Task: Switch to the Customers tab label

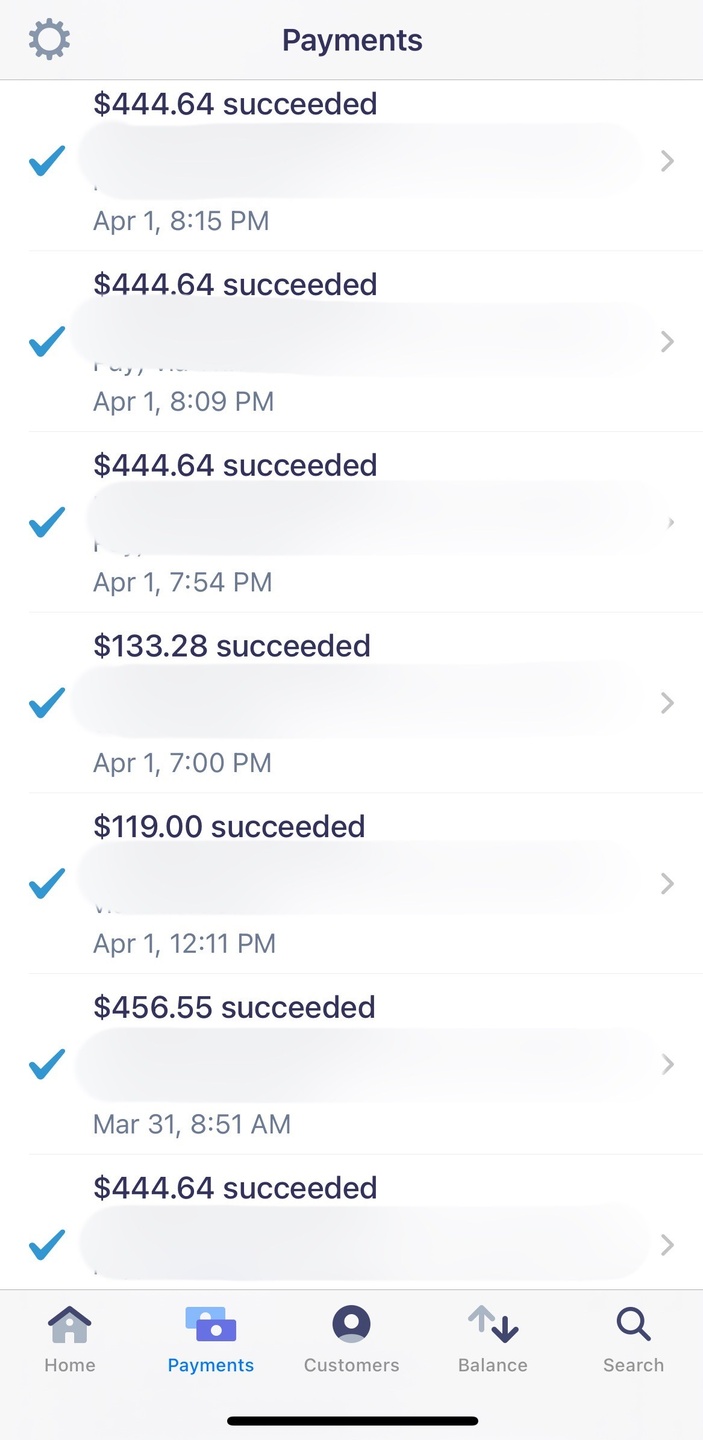Action: [x=351, y=1365]
